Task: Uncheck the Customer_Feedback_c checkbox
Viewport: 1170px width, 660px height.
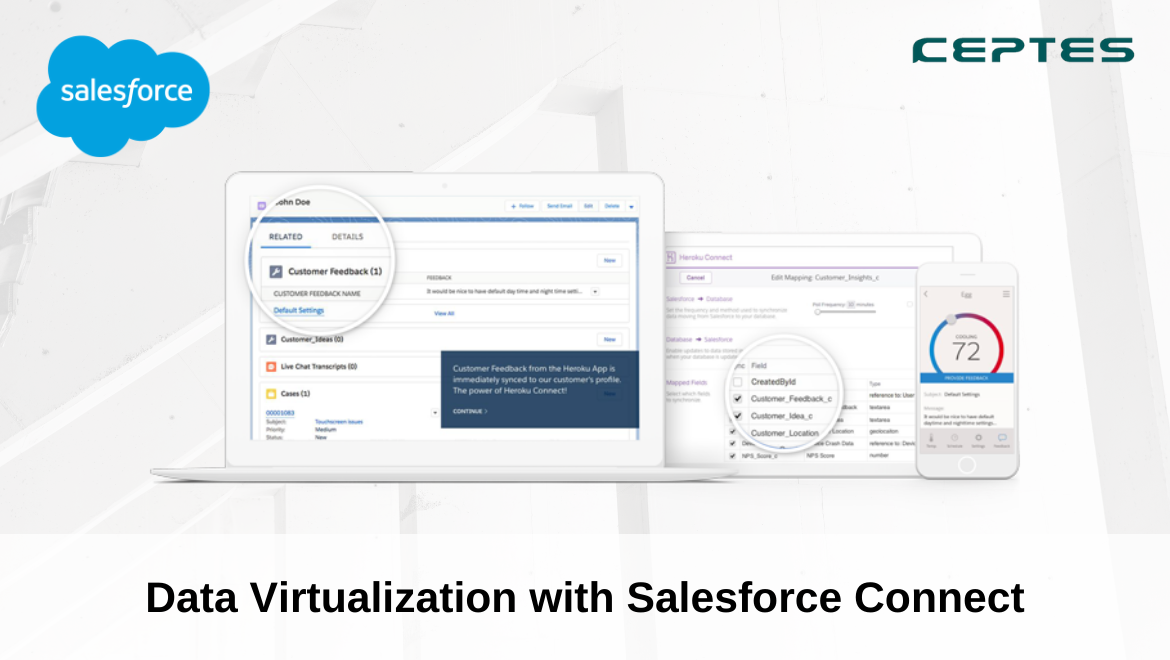Action: (x=738, y=399)
